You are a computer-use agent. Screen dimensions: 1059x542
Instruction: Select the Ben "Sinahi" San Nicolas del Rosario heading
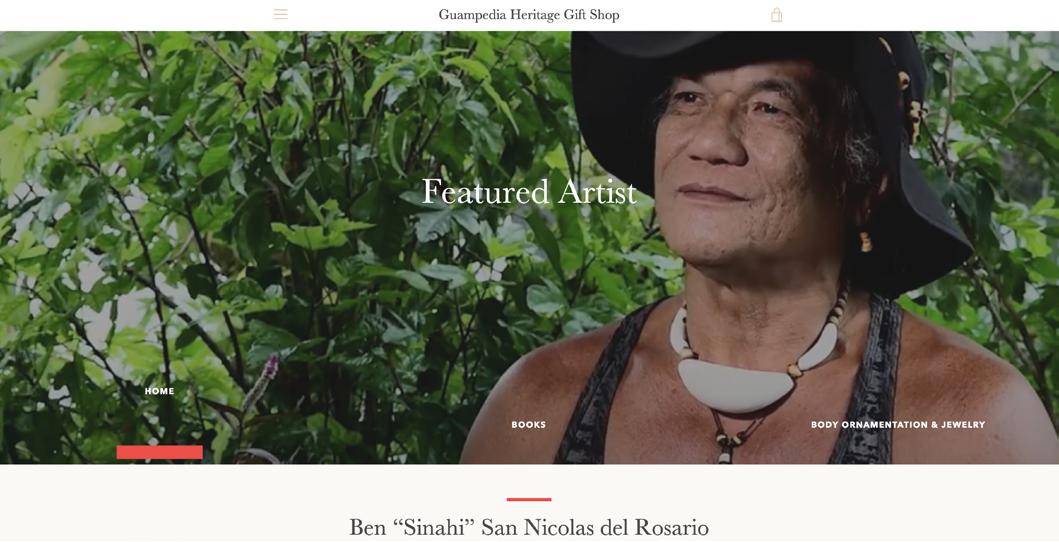(x=529, y=527)
